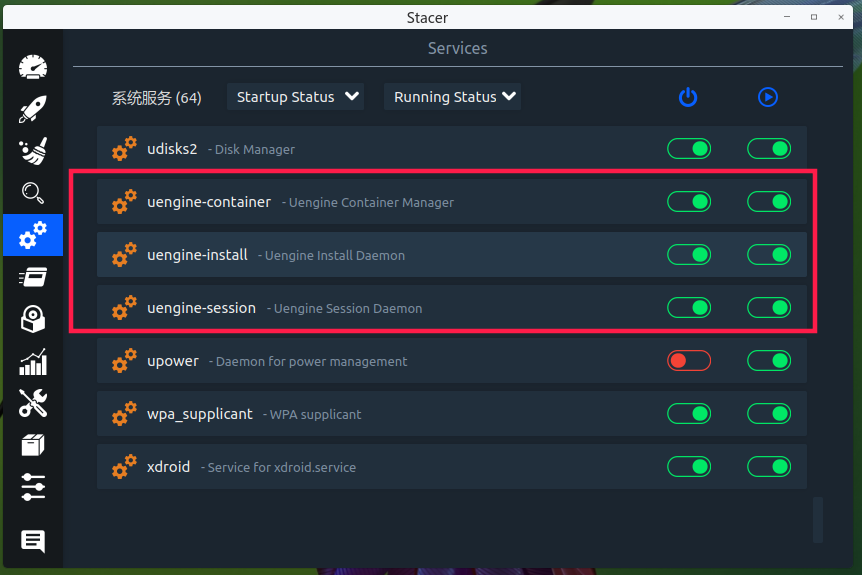Open the Uninstaller disk icon
Image resolution: width=862 pixels, height=575 pixels.
[x=33, y=319]
